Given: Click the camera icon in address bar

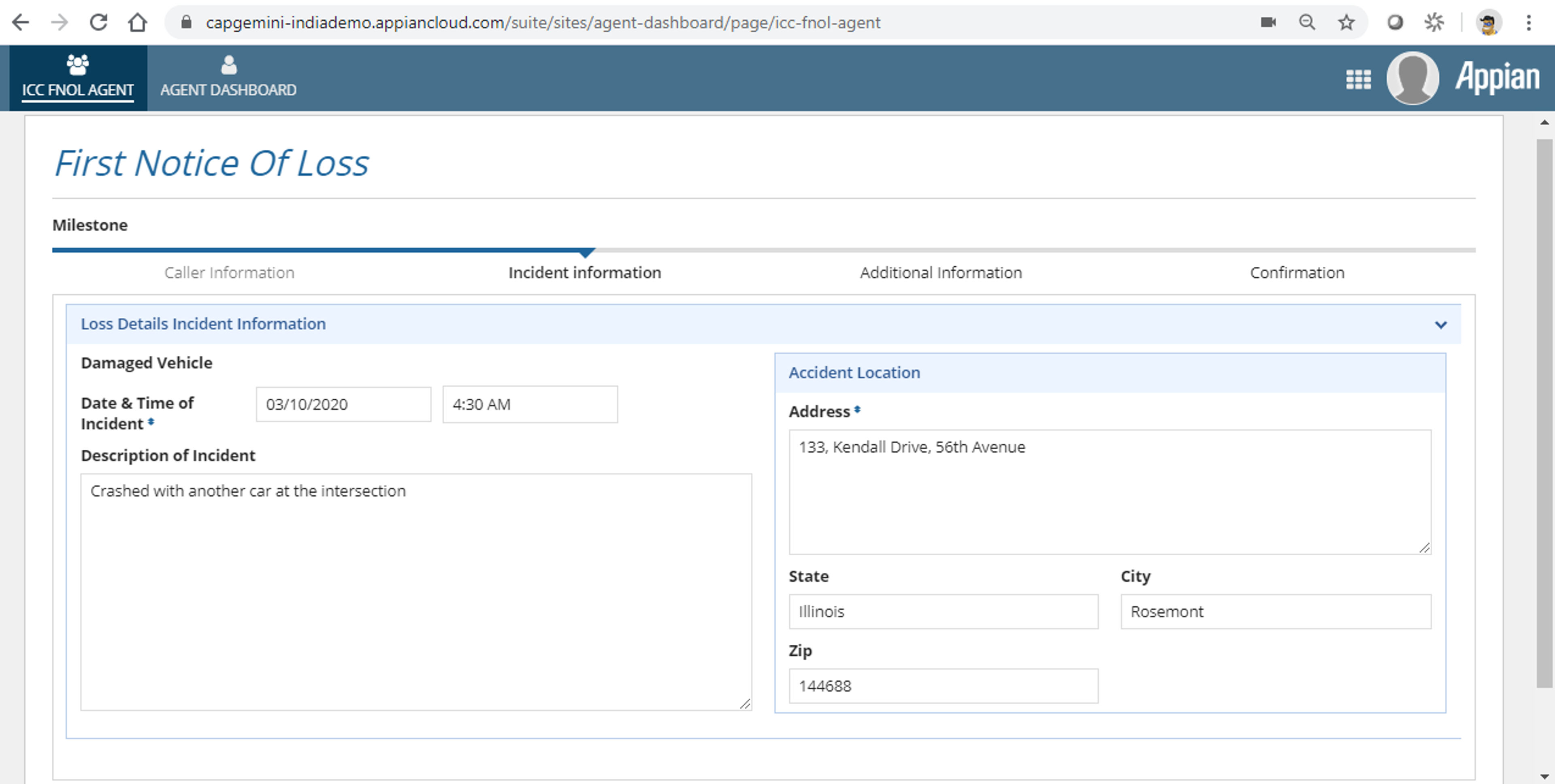Looking at the screenshot, I should [1267, 22].
